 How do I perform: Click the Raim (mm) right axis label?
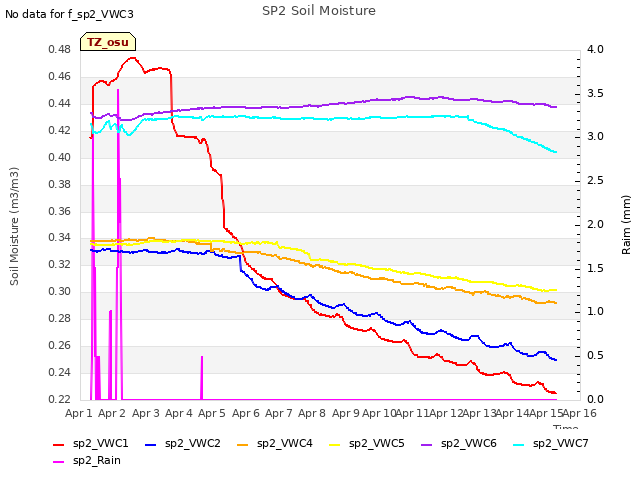click(x=626, y=225)
